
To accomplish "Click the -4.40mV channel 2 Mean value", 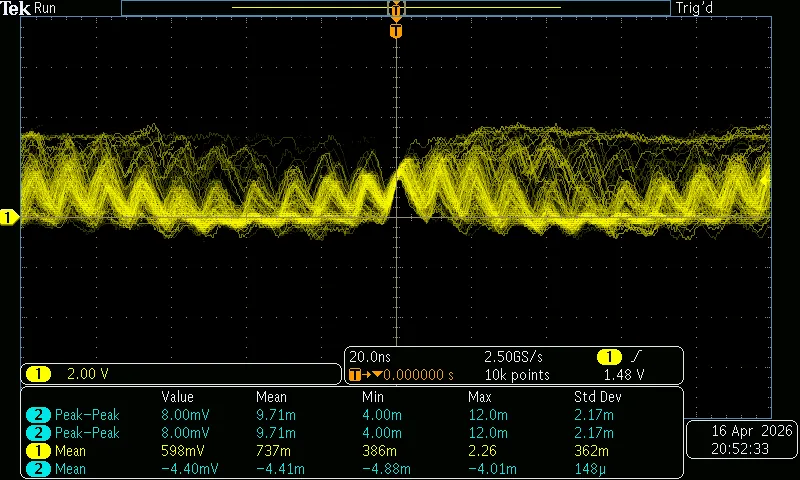I will point(189,469).
